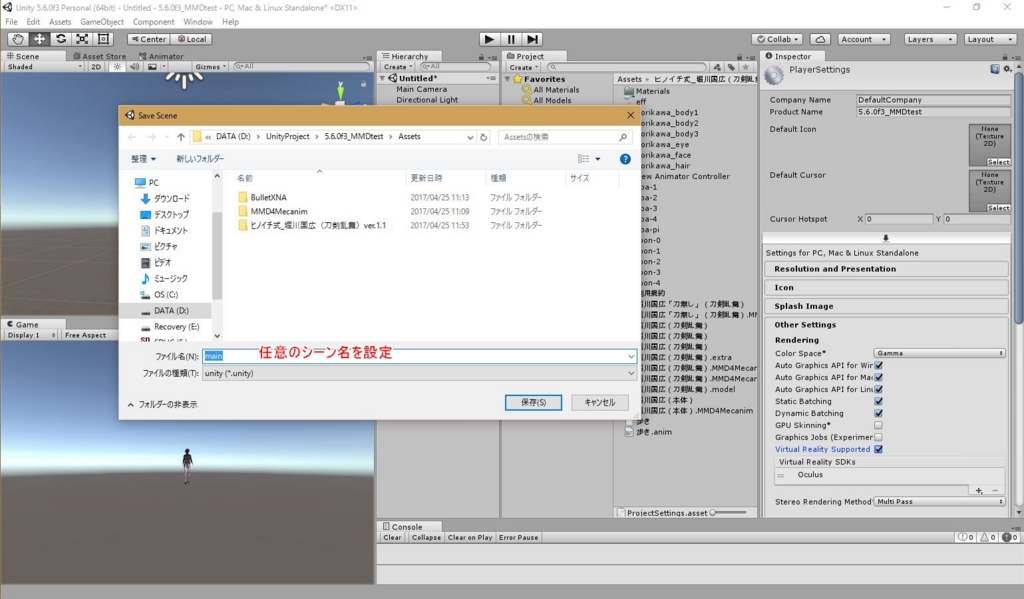Select the Move tool in Unity toolbar
The width and height of the screenshot is (1024, 599).
(x=39, y=39)
